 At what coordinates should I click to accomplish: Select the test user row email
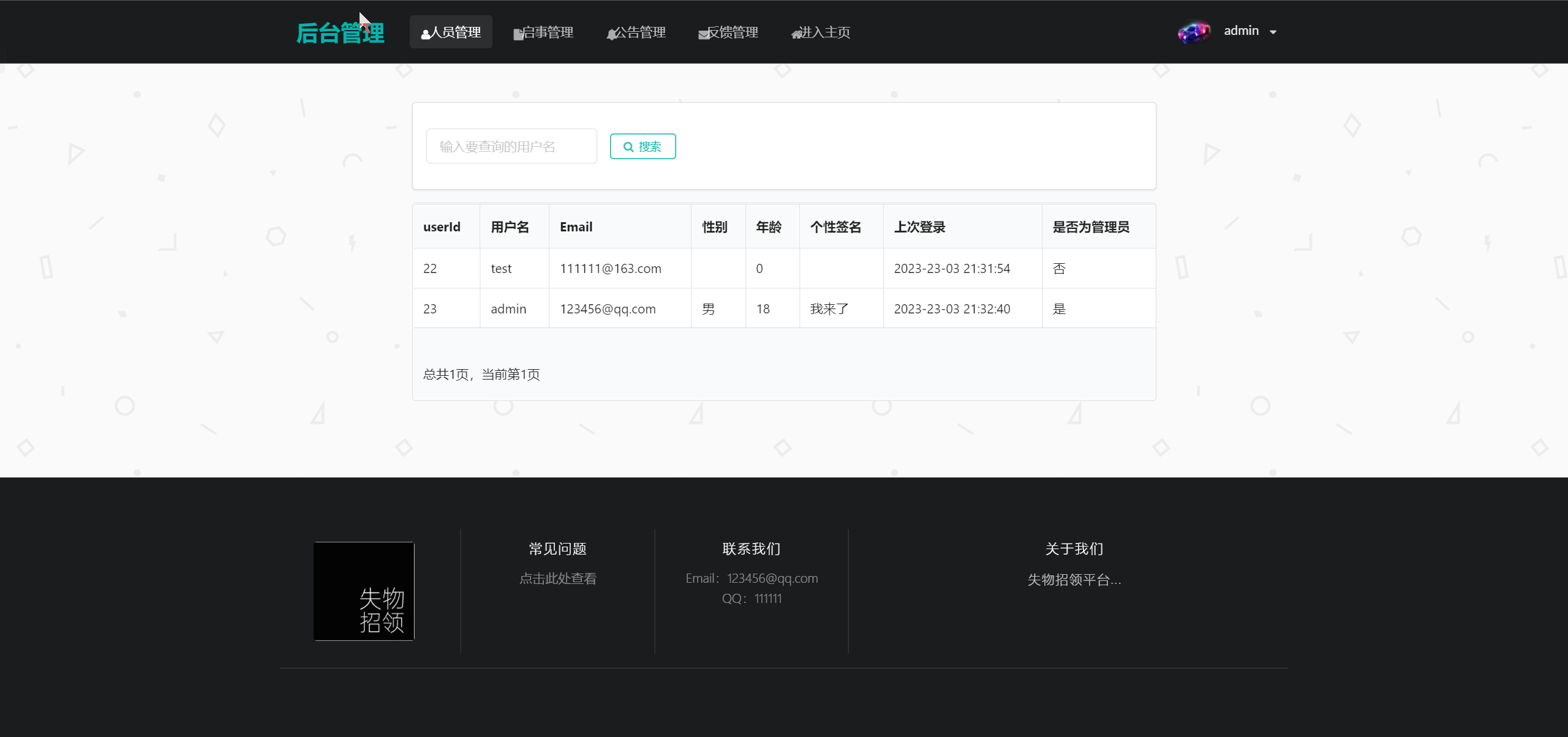[611, 269]
